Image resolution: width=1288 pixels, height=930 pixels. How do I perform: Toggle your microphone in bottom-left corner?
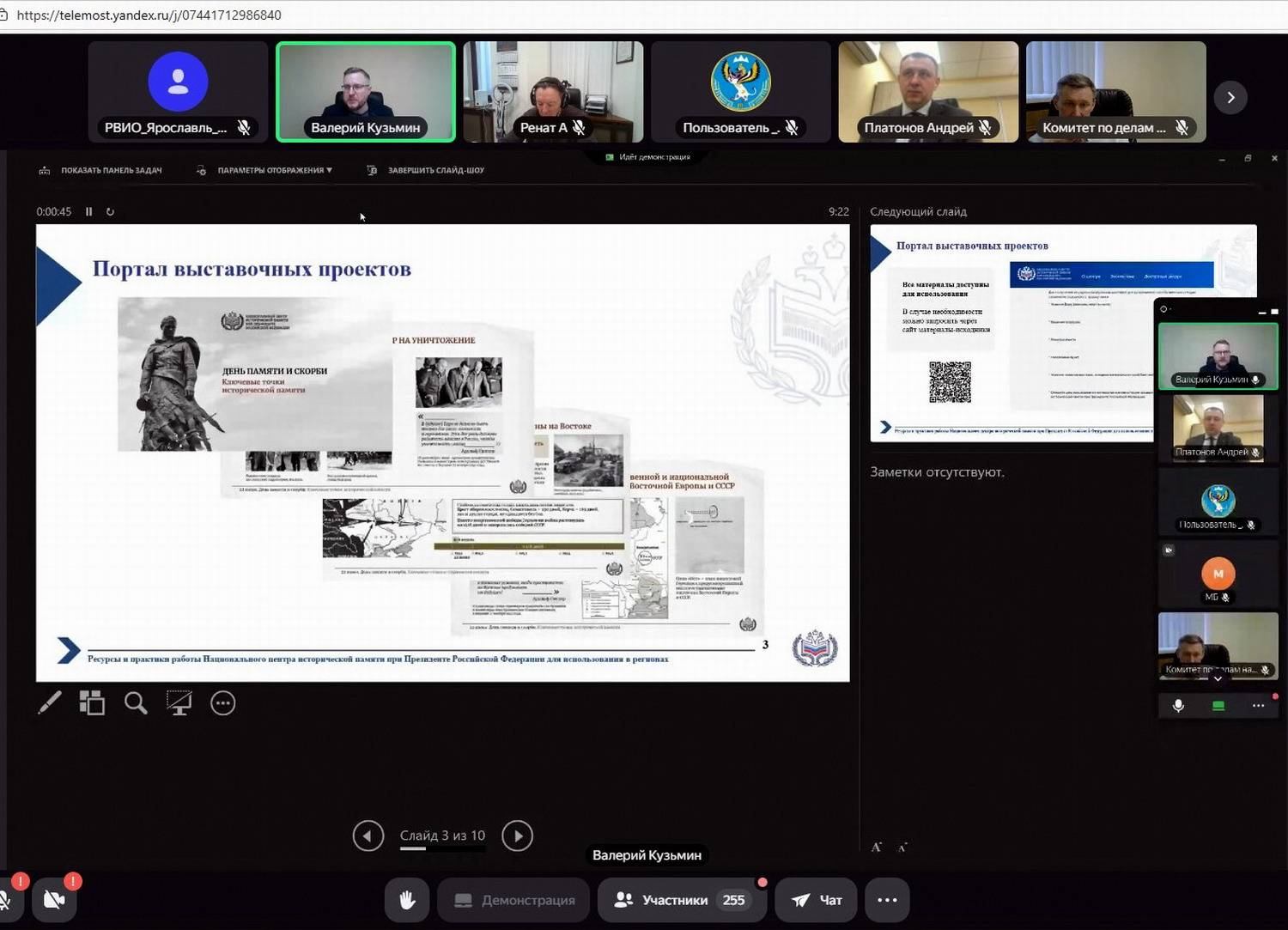click(x=5, y=899)
